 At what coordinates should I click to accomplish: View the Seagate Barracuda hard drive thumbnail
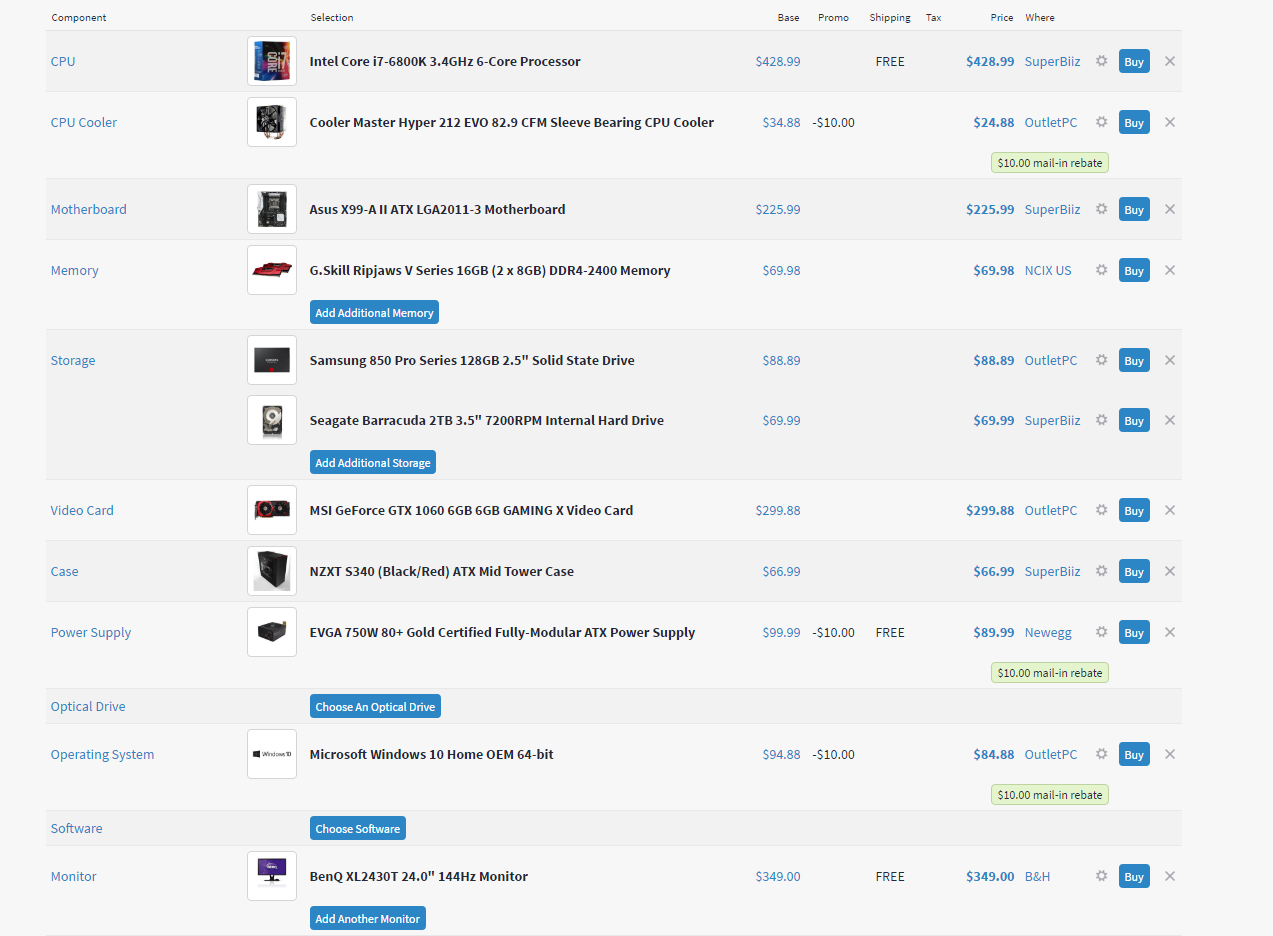272,420
